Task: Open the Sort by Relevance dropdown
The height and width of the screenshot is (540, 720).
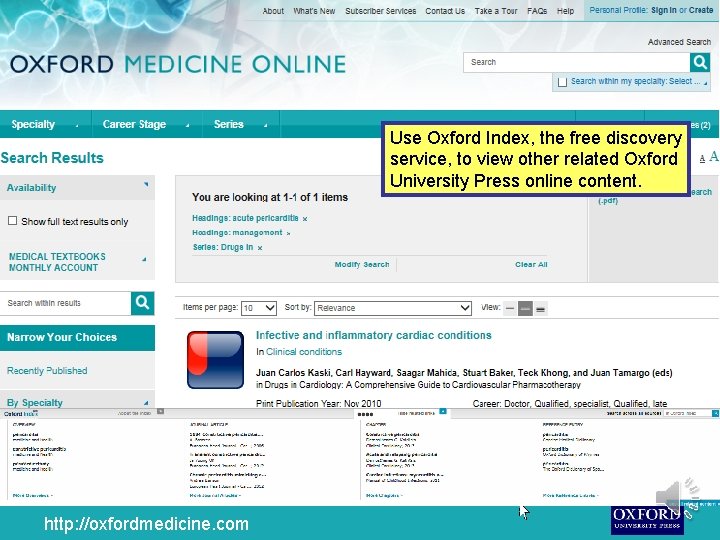Action: click(x=393, y=308)
